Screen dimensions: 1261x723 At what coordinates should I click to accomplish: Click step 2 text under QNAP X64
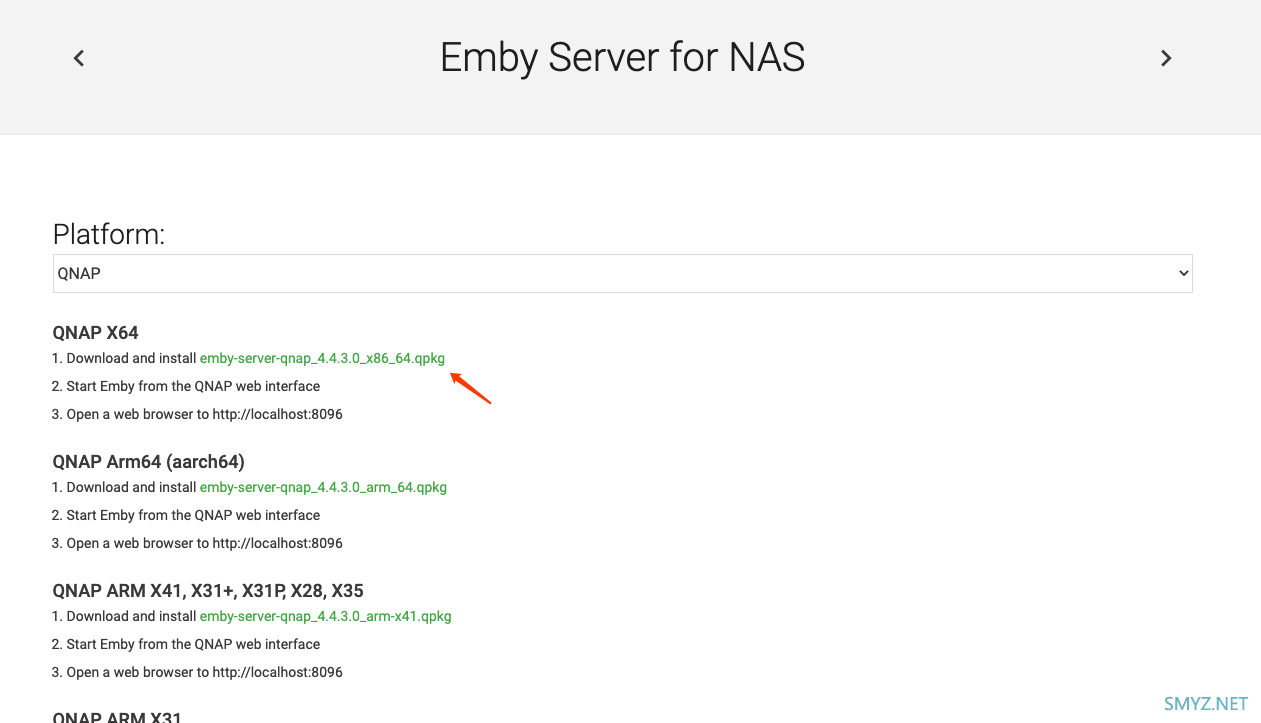click(186, 386)
